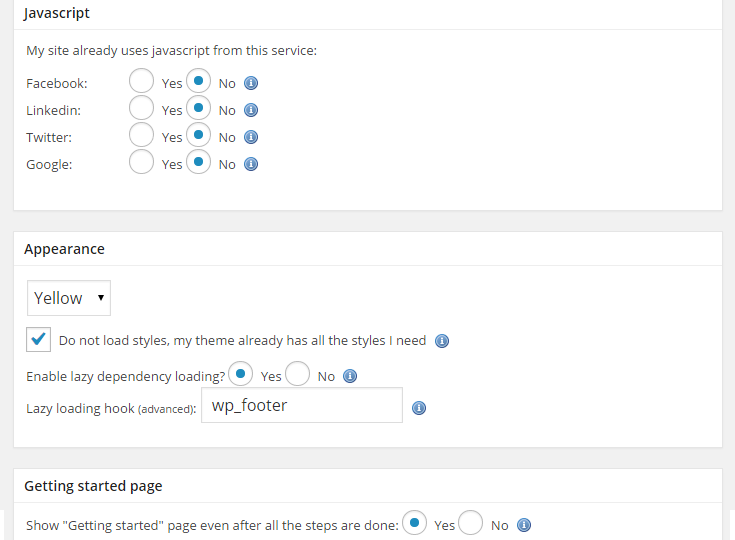Select Yes for Facebook javascript

click(x=142, y=81)
